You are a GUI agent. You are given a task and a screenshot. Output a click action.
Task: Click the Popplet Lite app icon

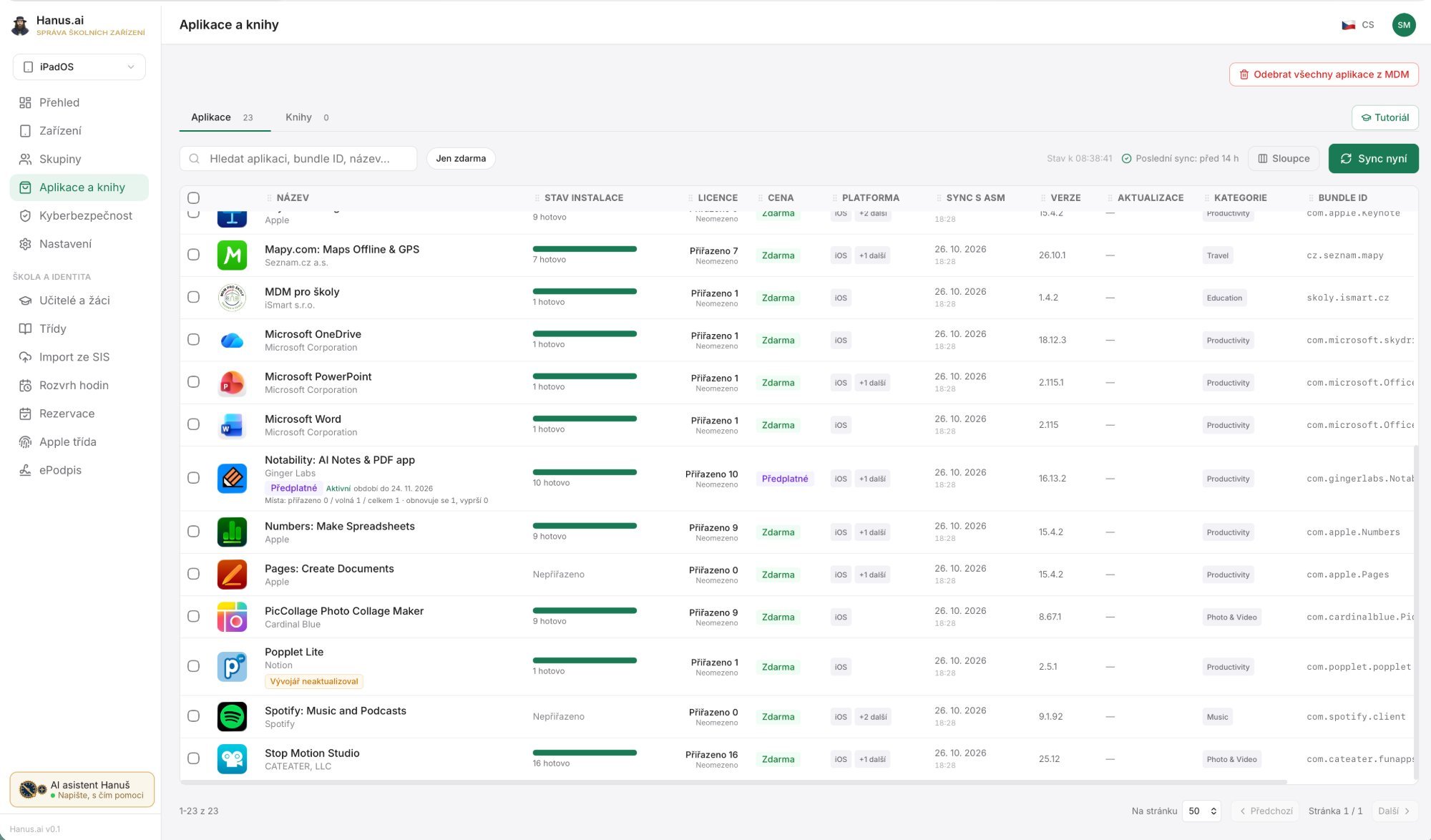point(232,666)
